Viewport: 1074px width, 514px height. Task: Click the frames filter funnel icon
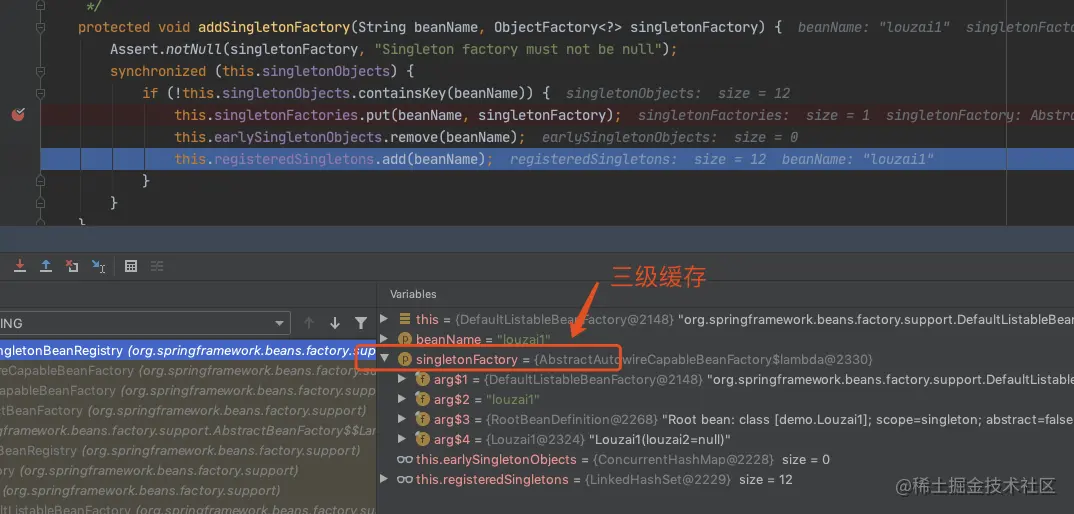tap(360, 323)
